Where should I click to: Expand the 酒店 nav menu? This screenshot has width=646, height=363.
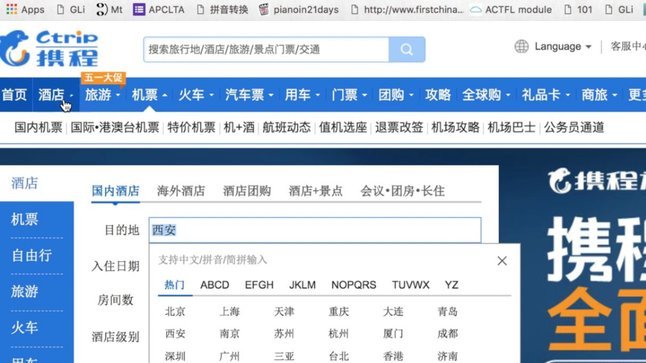click(x=56, y=95)
